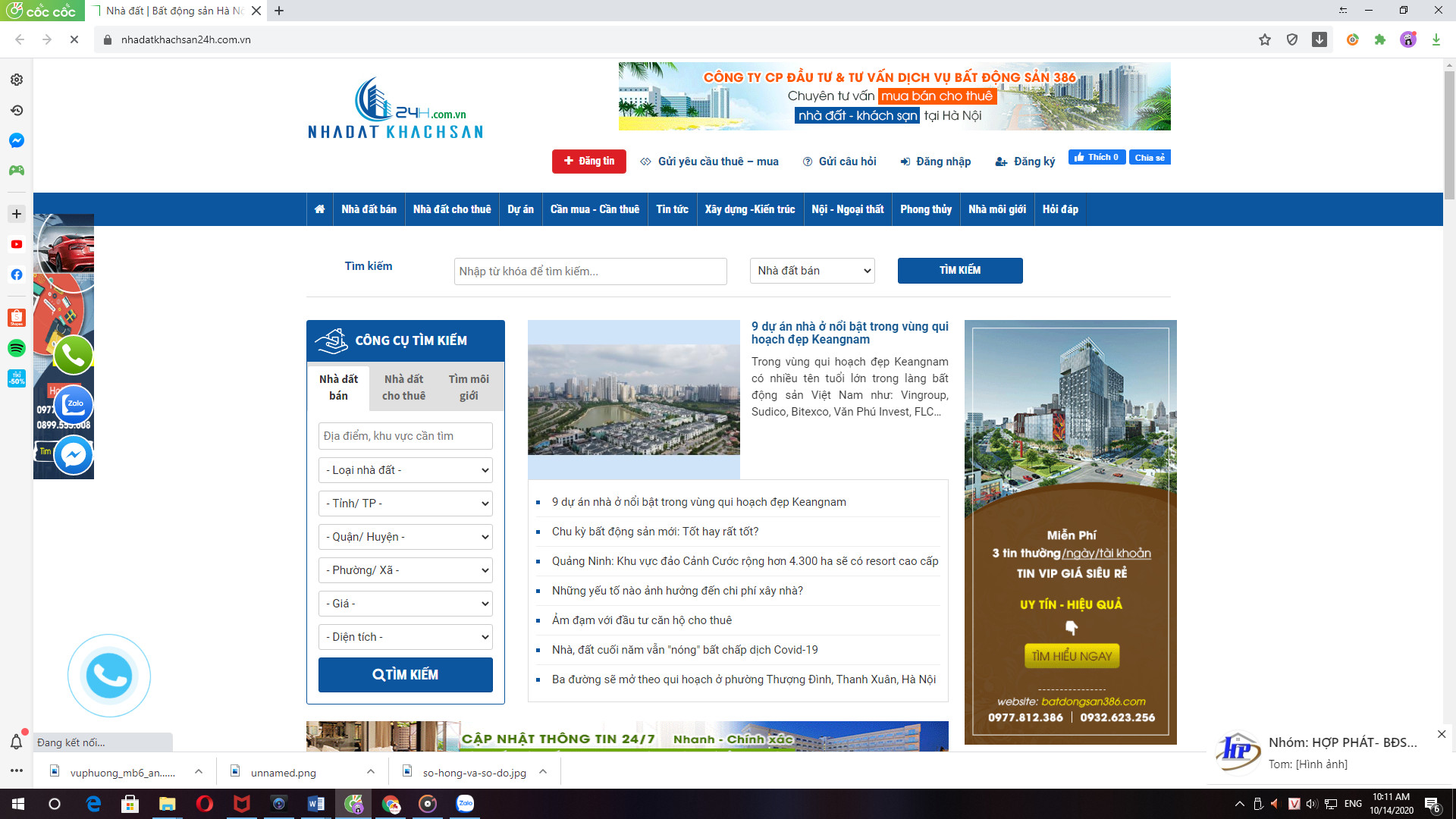
Task: Click the Địa điểm, khu vực cần tìm field
Action: [x=406, y=436]
